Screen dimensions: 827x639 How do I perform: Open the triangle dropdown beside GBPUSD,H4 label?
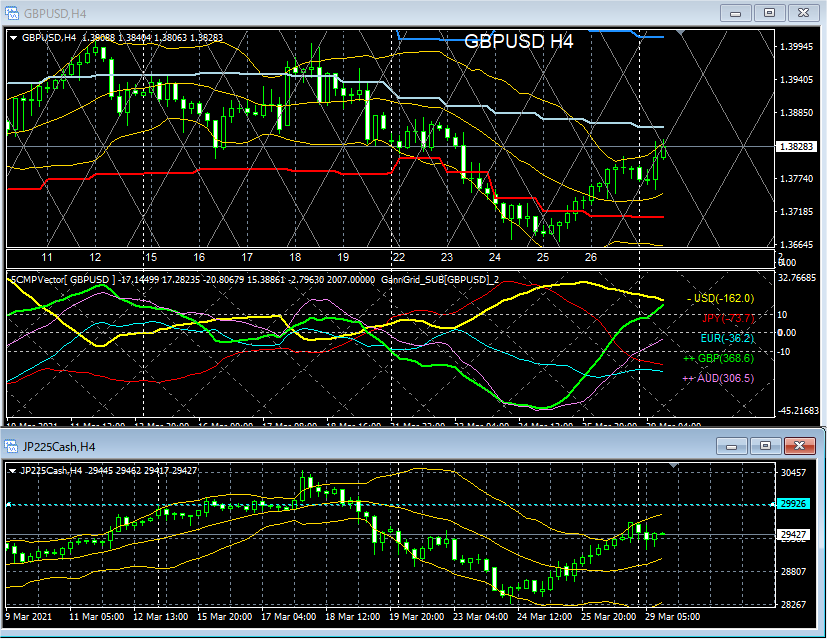[x=14, y=38]
